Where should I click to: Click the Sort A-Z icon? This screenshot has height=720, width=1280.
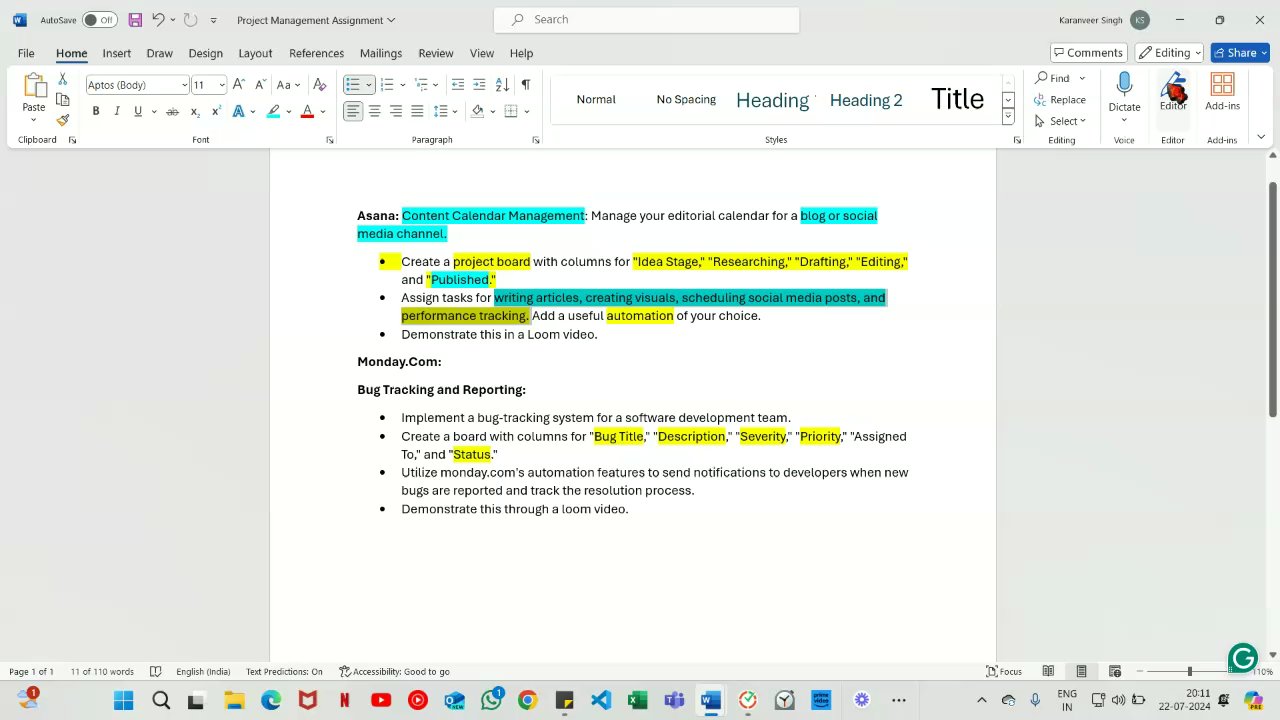(502, 85)
